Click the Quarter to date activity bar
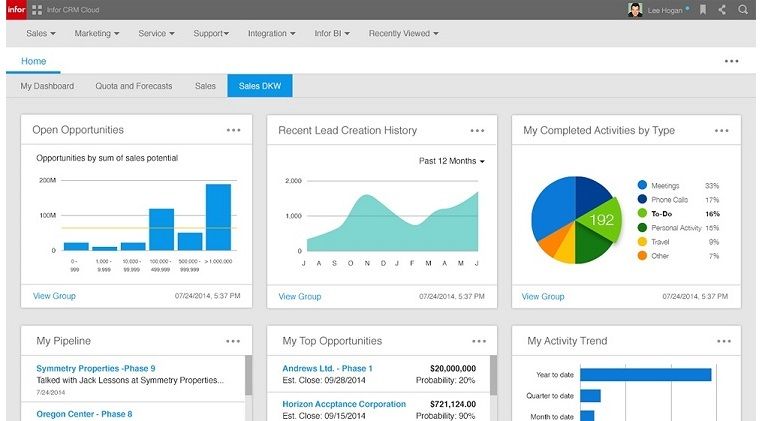 tap(590, 396)
